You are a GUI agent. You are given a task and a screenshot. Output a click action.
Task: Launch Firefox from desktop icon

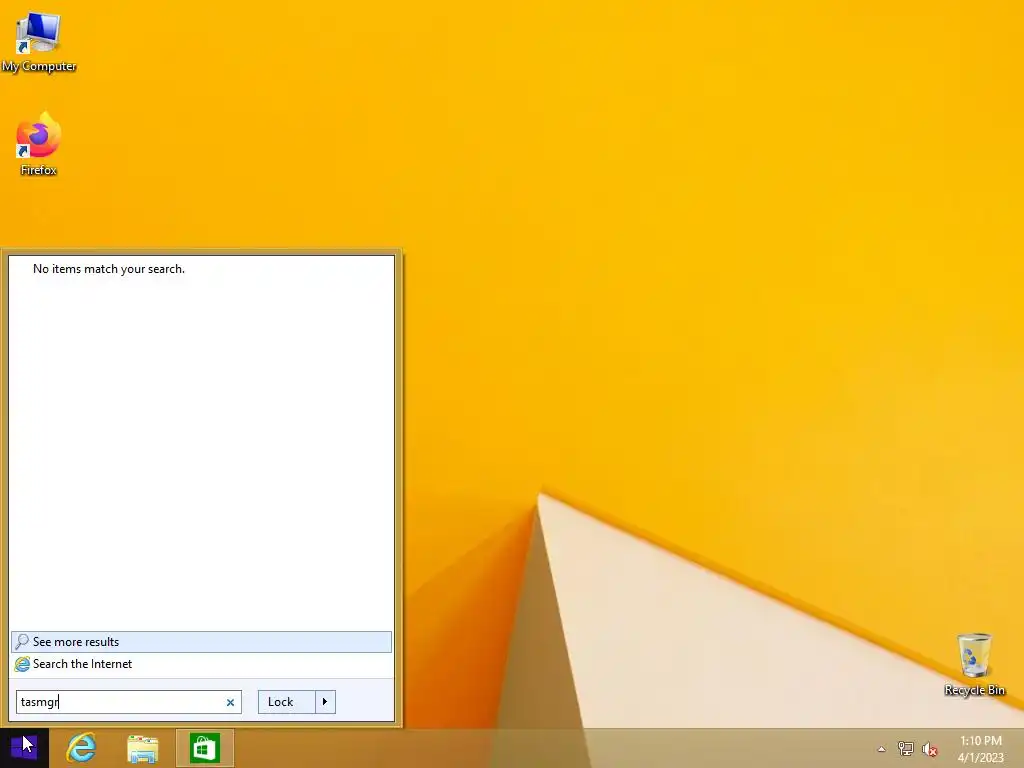click(39, 144)
